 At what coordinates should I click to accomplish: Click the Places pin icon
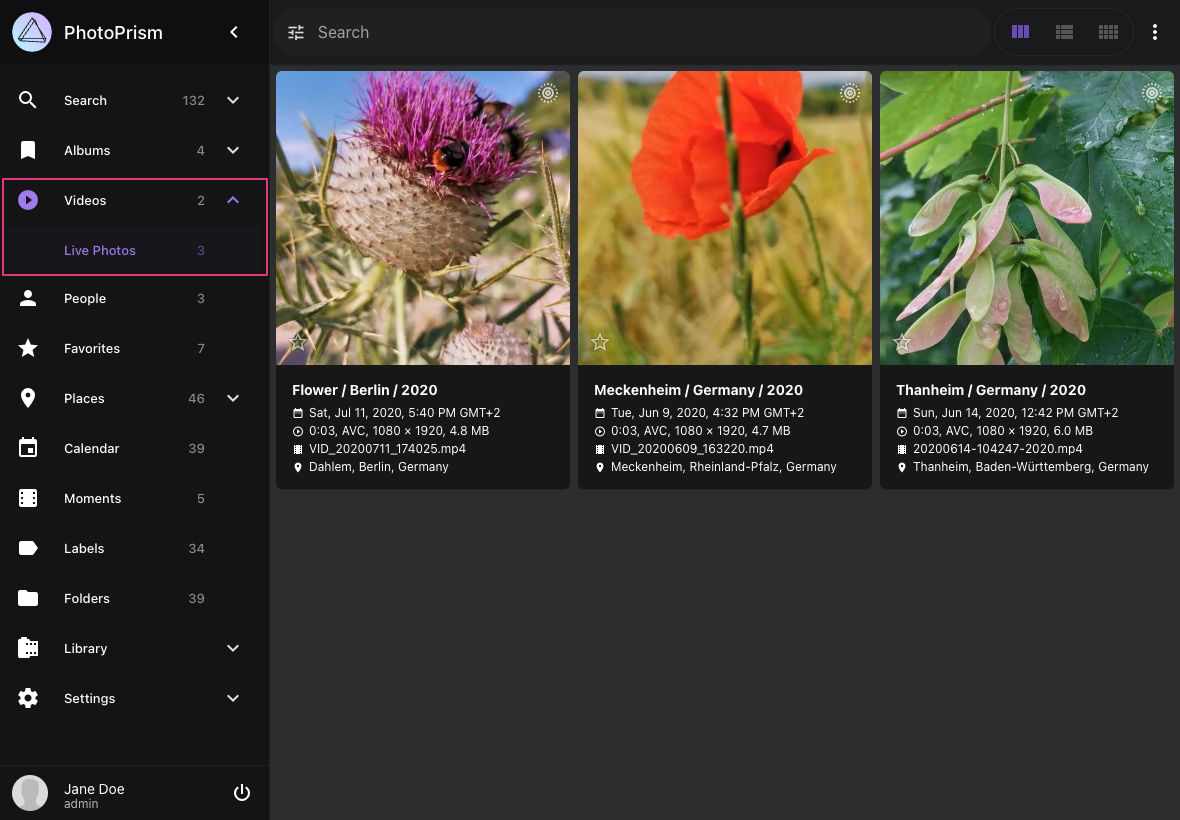tap(28, 398)
